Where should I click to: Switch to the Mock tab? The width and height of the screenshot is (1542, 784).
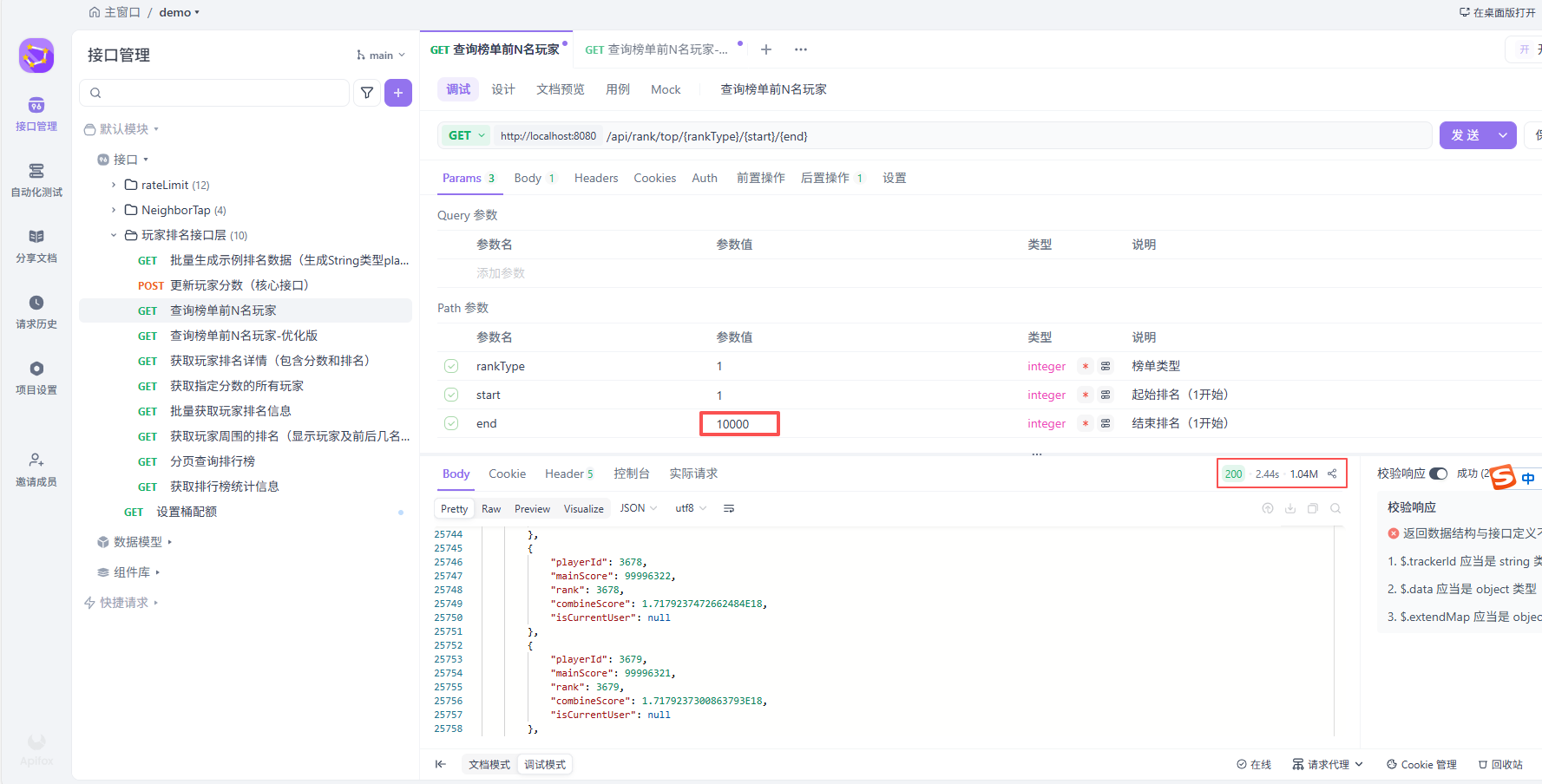click(x=666, y=89)
